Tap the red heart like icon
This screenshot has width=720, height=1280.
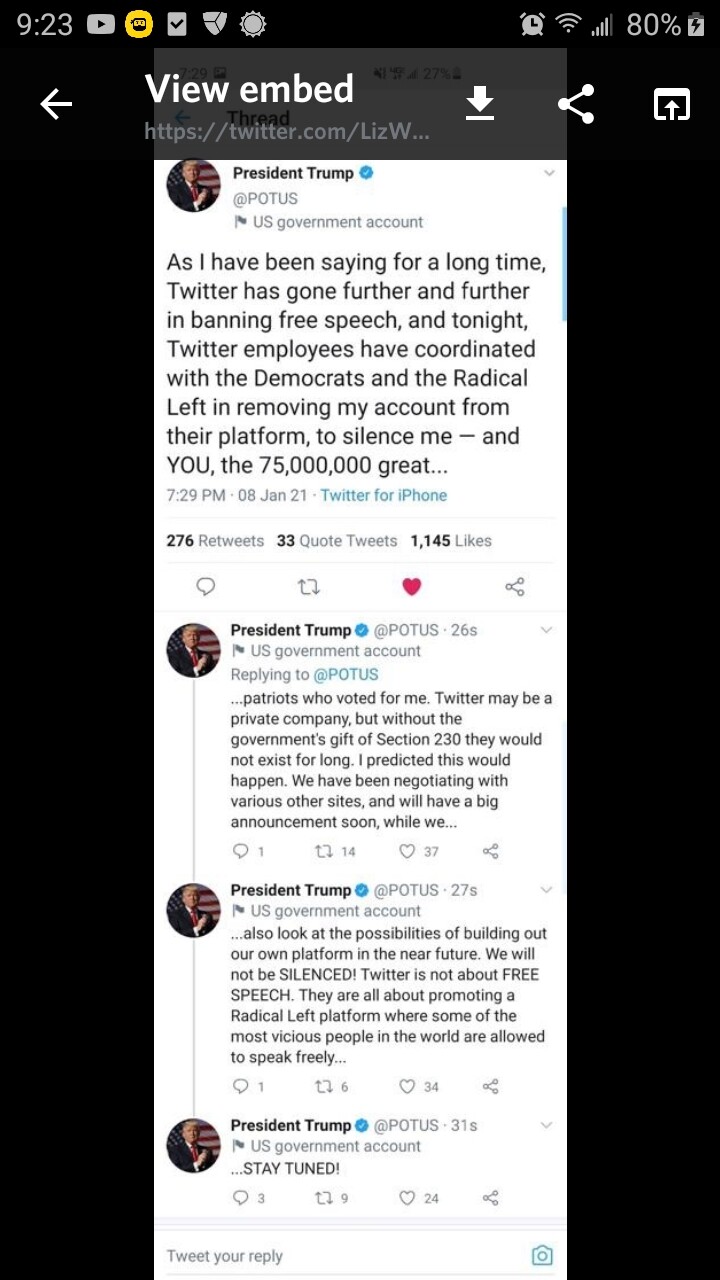pos(411,587)
